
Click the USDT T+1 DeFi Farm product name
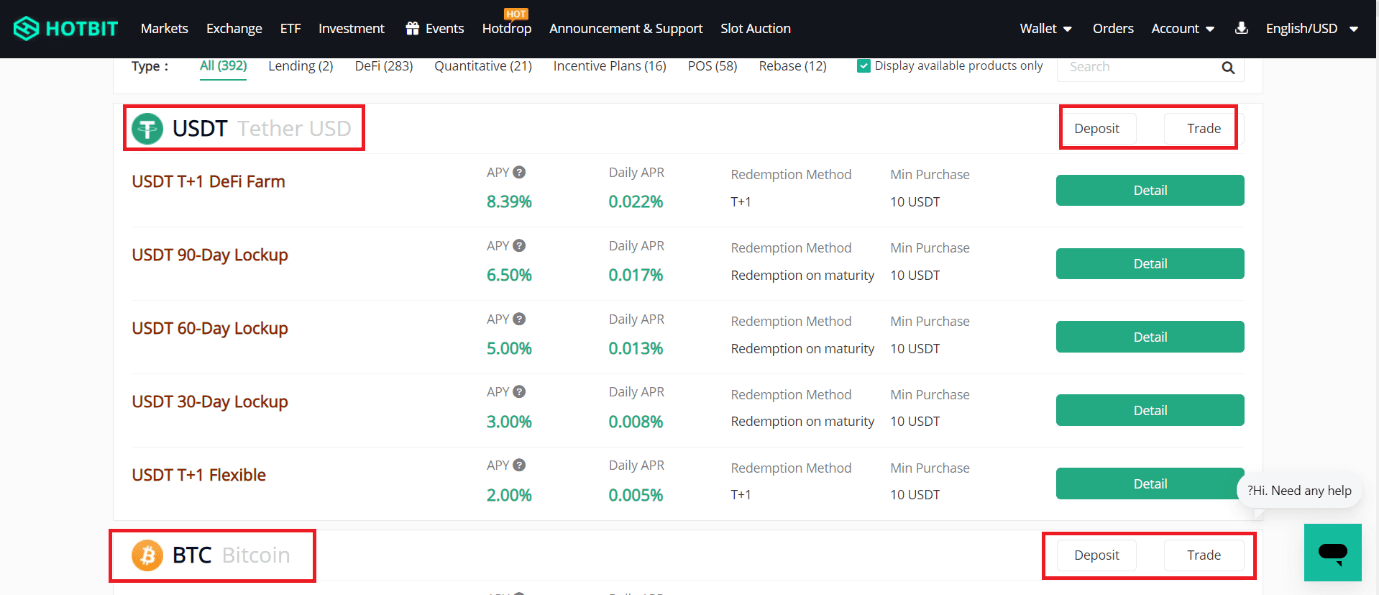tap(208, 182)
